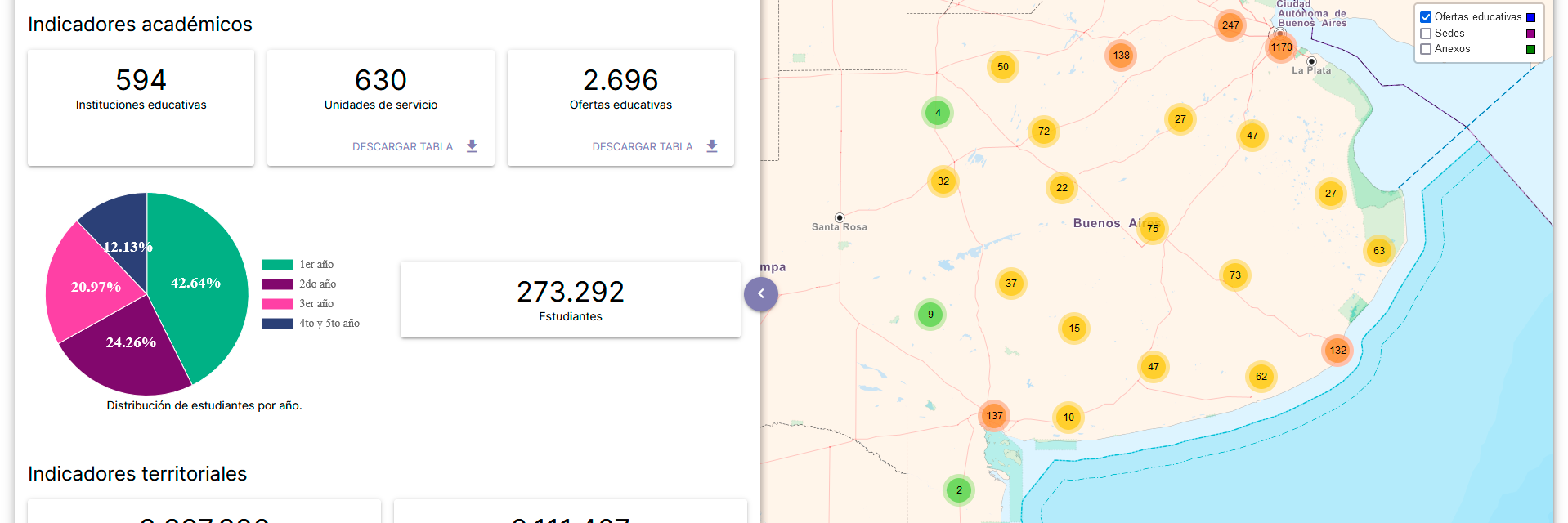Click DESCARGAR TABLA under Ofertas educativas
Screen dimensions: 1568x523
pyautogui.click(x=642, y=147)
